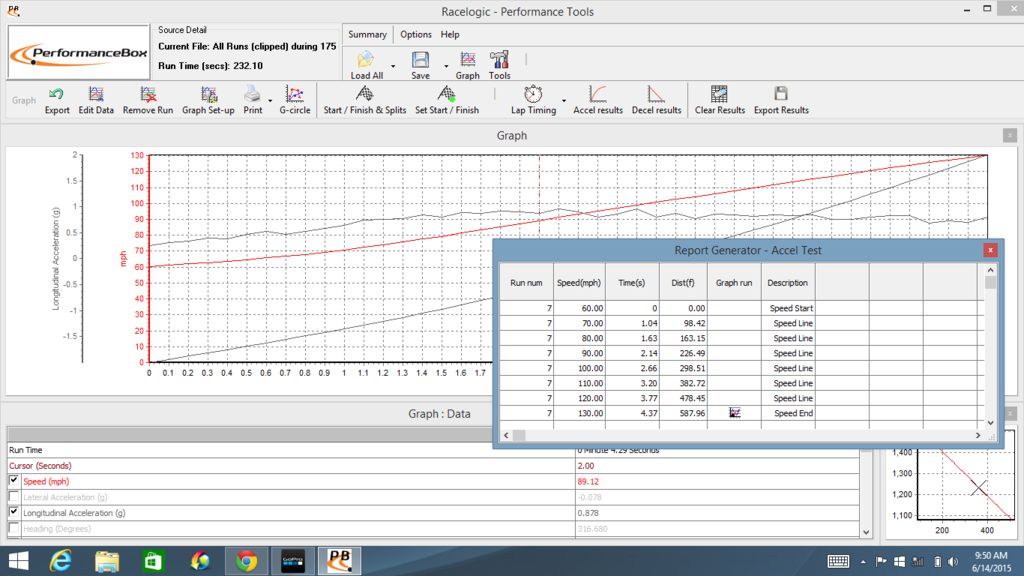Open the Options menu
This screenshot has height=576, width=1024.
415,35
